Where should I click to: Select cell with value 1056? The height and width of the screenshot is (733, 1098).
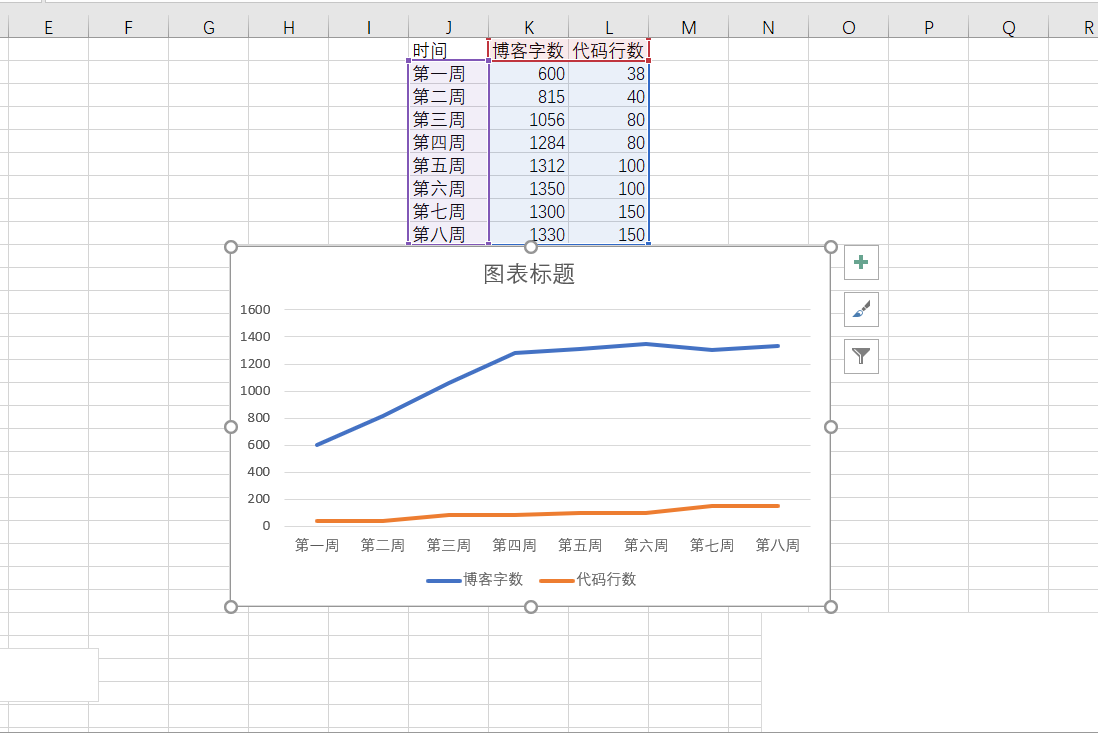click(x=529, y=120)
